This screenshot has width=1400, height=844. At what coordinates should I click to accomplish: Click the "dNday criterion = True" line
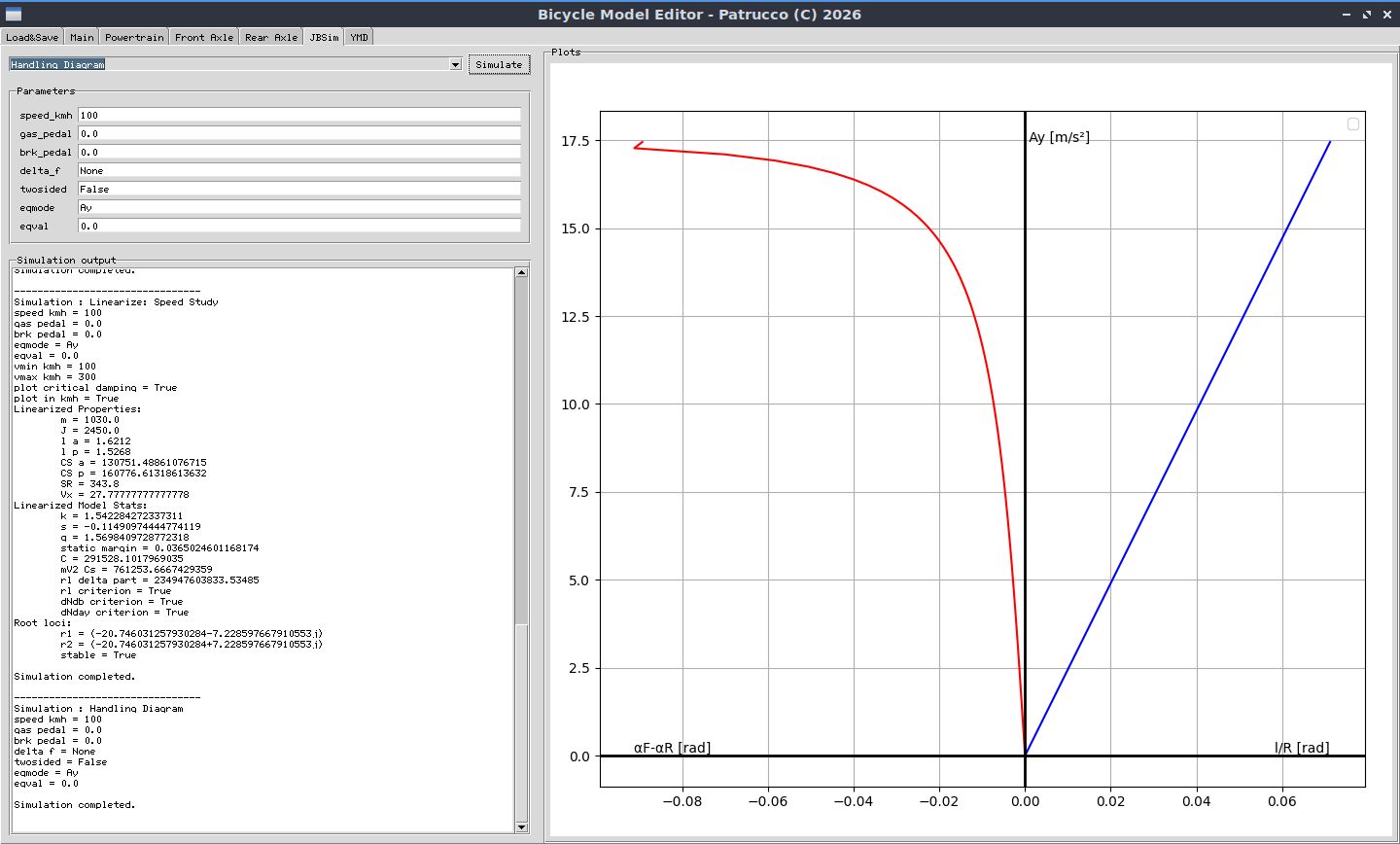pos(124,613)
